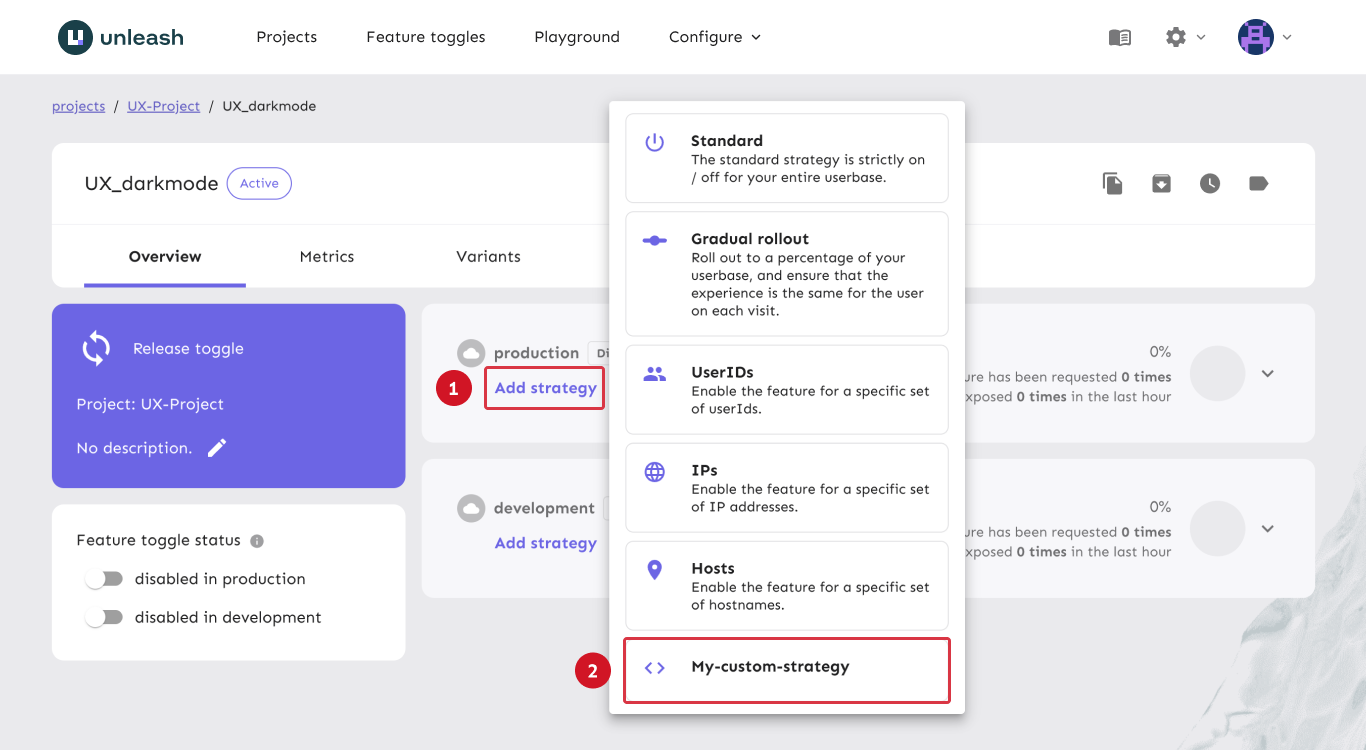Edit description pencil icon

[217, 448]
